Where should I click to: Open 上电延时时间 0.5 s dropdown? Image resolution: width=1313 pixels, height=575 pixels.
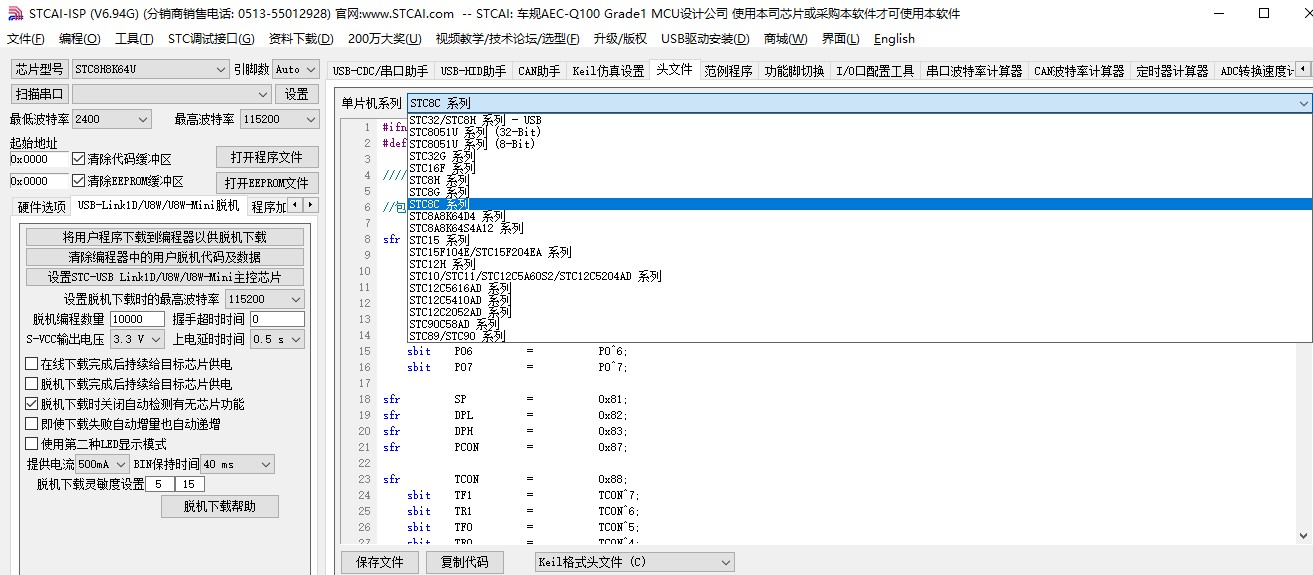pyautogui.click(x=277, y=339)
